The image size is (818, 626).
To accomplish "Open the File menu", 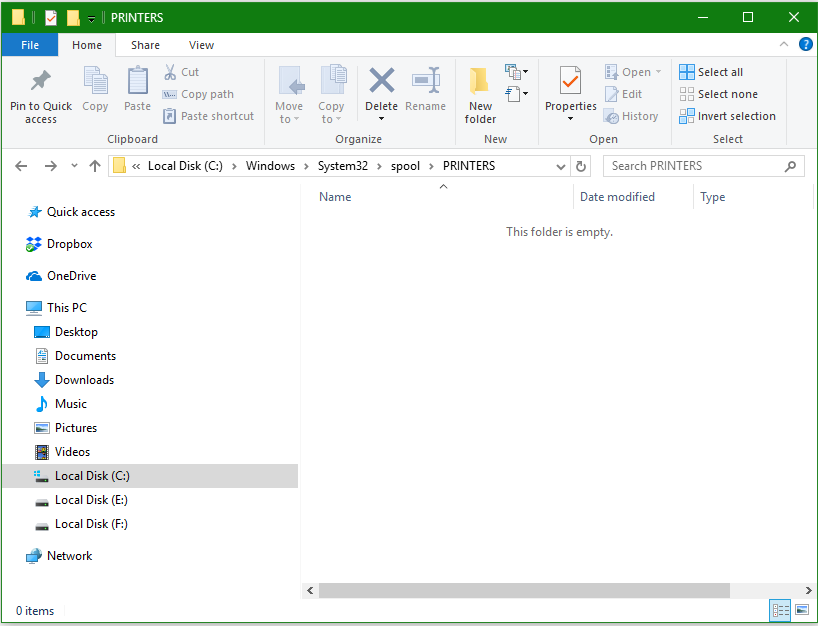I will [x=30, y=45].
